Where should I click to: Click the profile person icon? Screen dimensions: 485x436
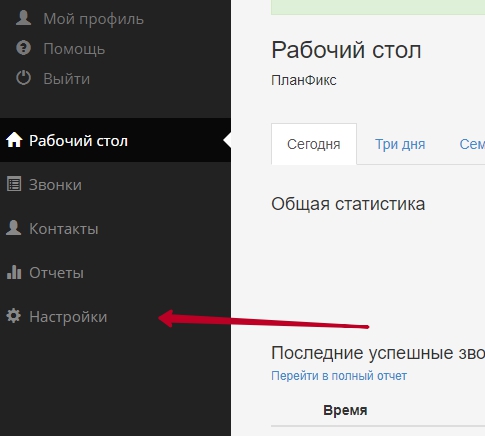23,18
